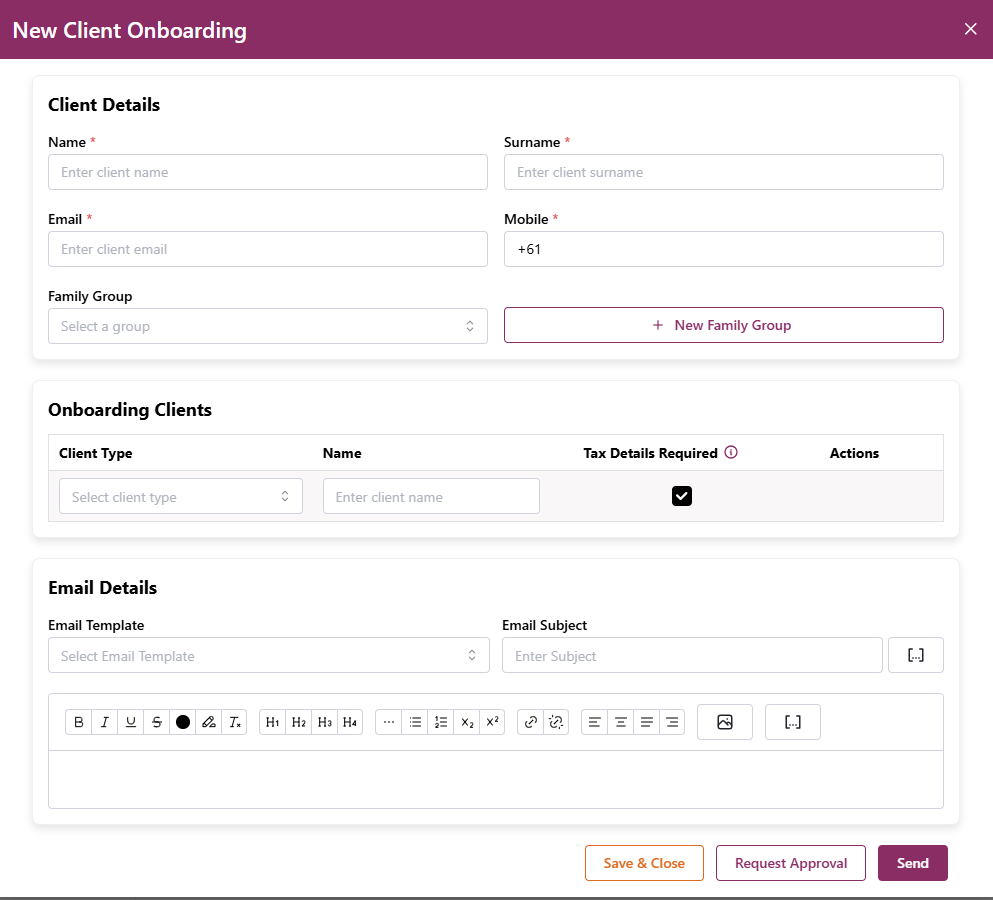Click the Request Approval button
Screen dimensions: 993x900
coord(790,863)
